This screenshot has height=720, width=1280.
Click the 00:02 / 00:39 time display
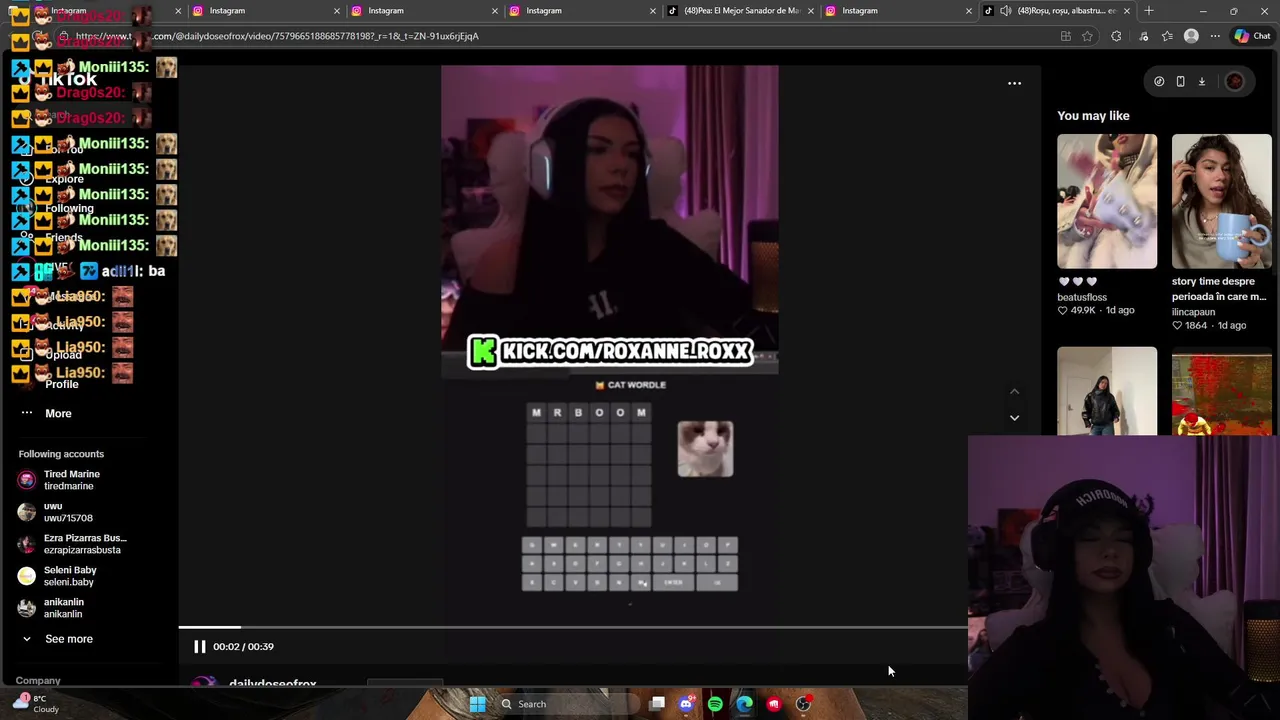click(243, 647)
